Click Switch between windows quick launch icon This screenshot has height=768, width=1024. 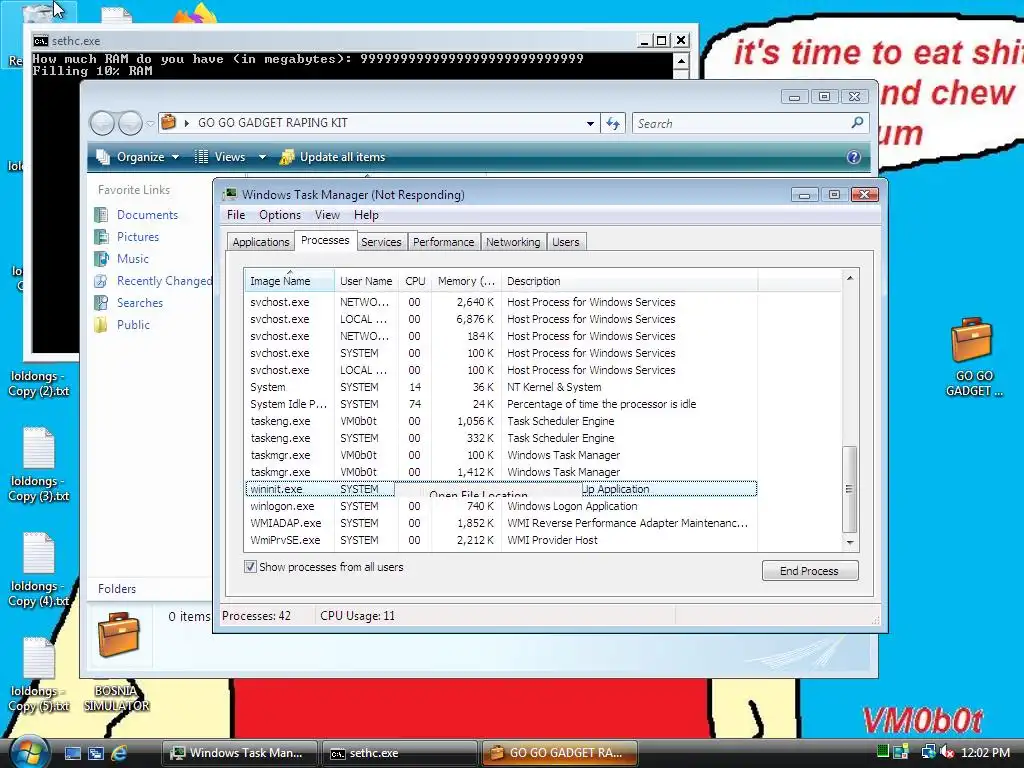coord(96,753)
